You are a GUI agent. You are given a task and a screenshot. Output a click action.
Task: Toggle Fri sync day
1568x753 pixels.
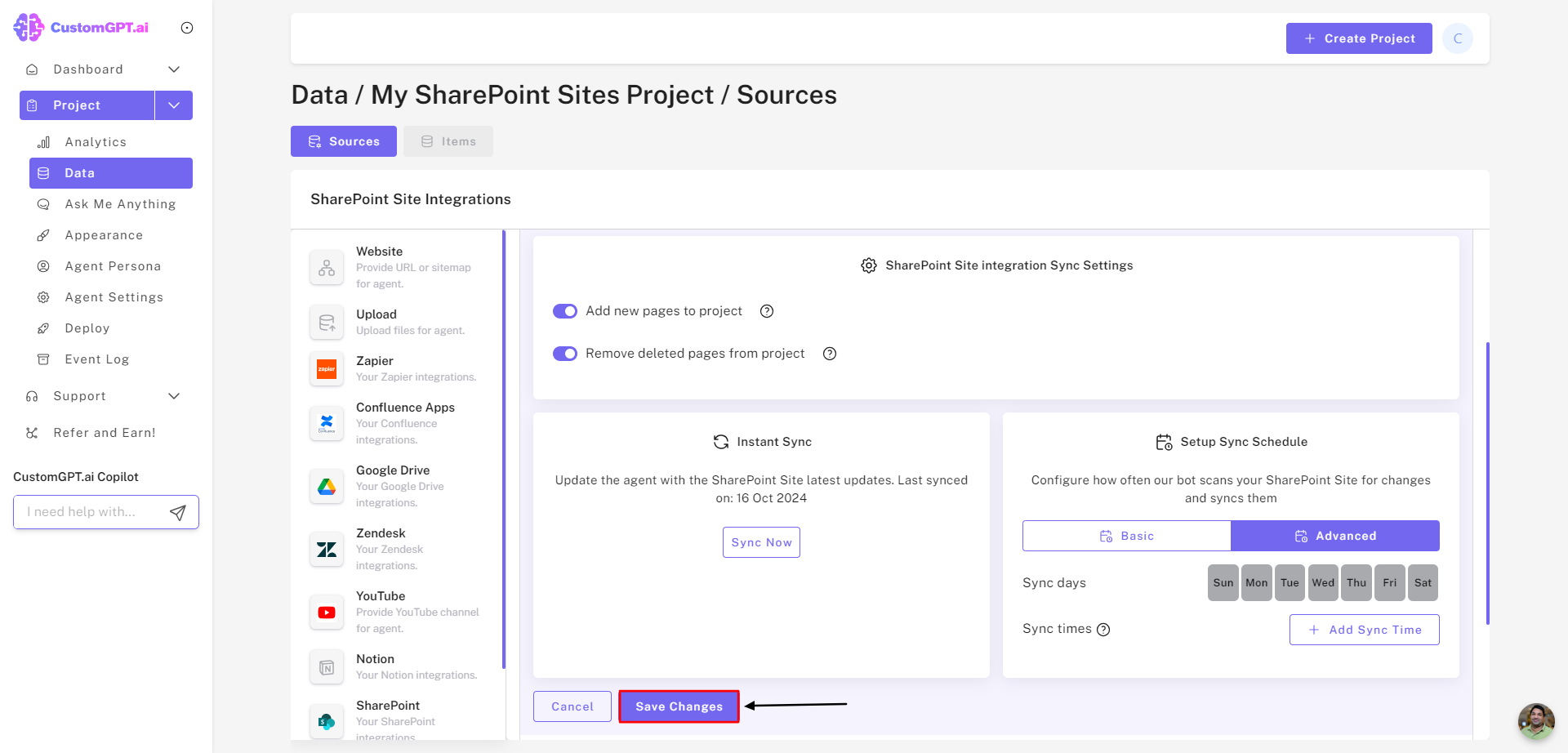(x=1390, y=583)
